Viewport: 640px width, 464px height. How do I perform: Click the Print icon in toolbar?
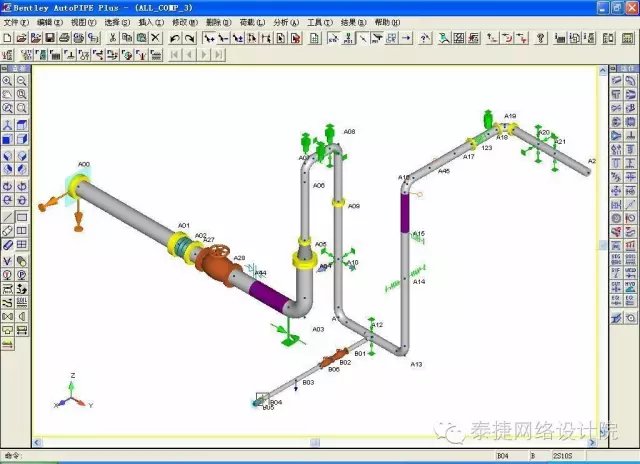65,38
